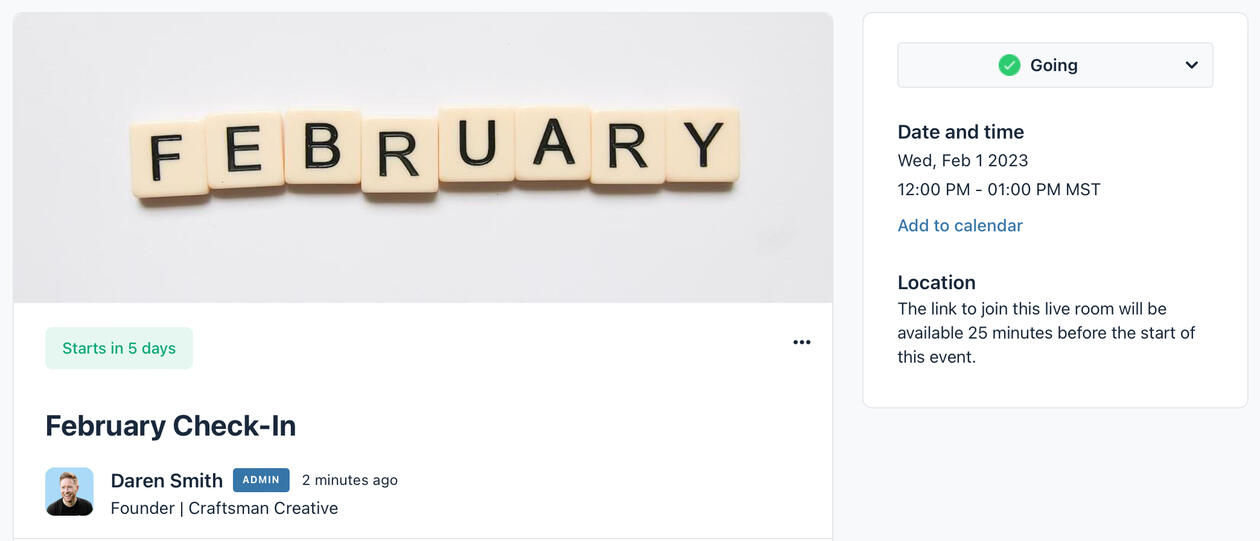Click the live room link availability note

pyautogui.click(x=1045, y=332)
